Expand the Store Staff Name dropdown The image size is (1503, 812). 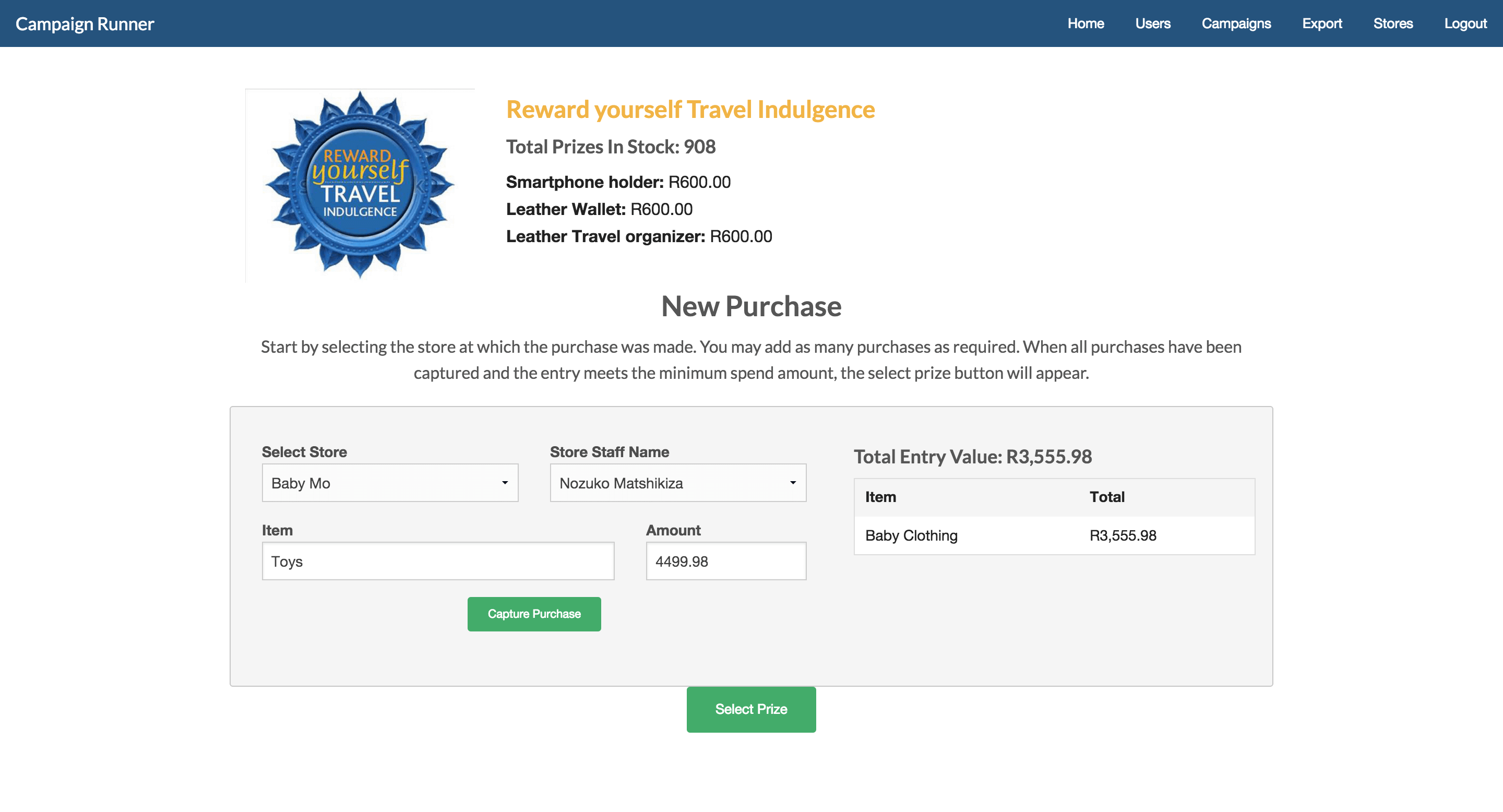pyautogui.click(x=678, y=483)
